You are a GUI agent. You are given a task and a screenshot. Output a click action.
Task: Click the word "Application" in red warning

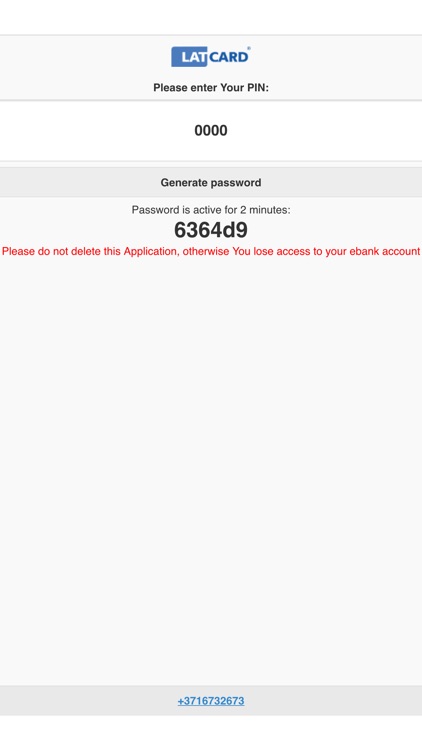[x=152, y=252]
